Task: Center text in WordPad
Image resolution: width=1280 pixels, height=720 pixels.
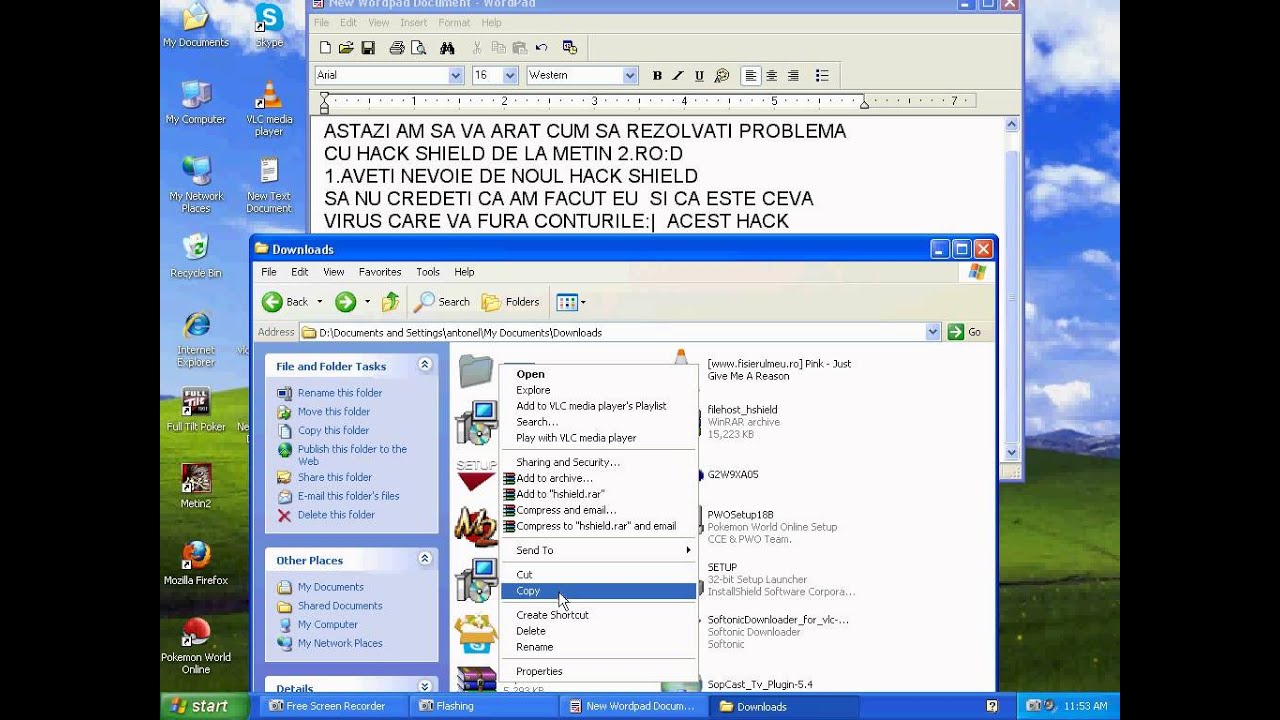Action: pyautogui.click(x=771, y=76)
